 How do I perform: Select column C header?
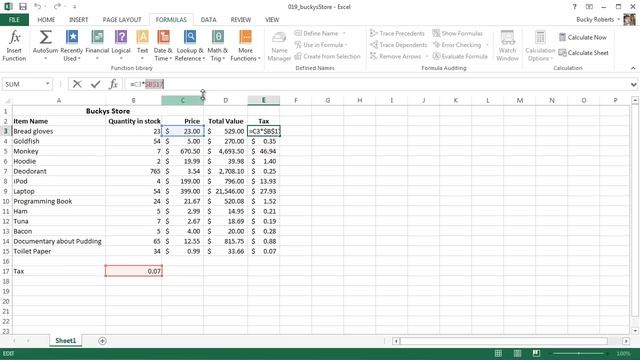pyautogui.click(x=183, y=100)
